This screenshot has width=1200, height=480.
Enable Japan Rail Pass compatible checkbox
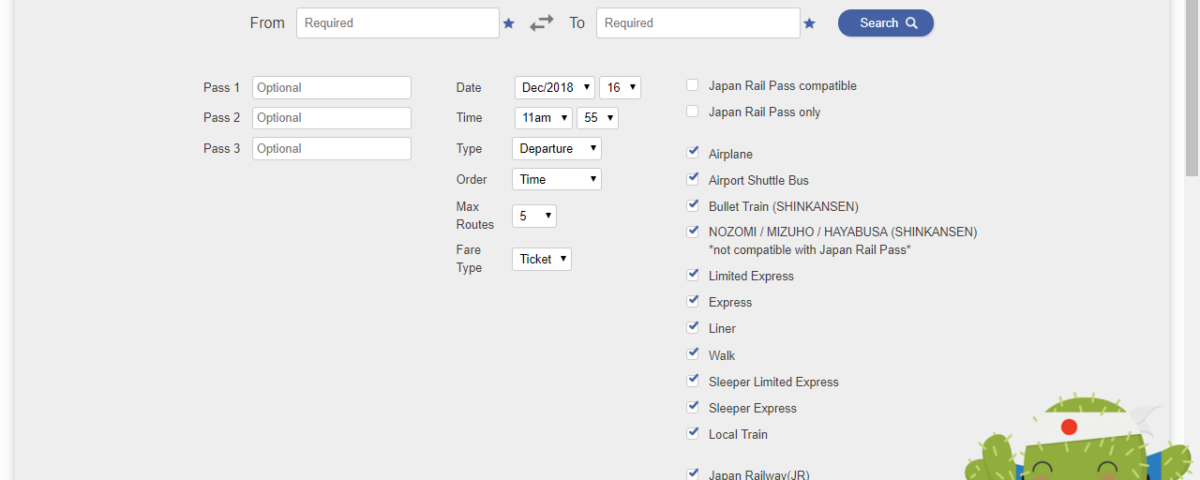click(692, 86)
